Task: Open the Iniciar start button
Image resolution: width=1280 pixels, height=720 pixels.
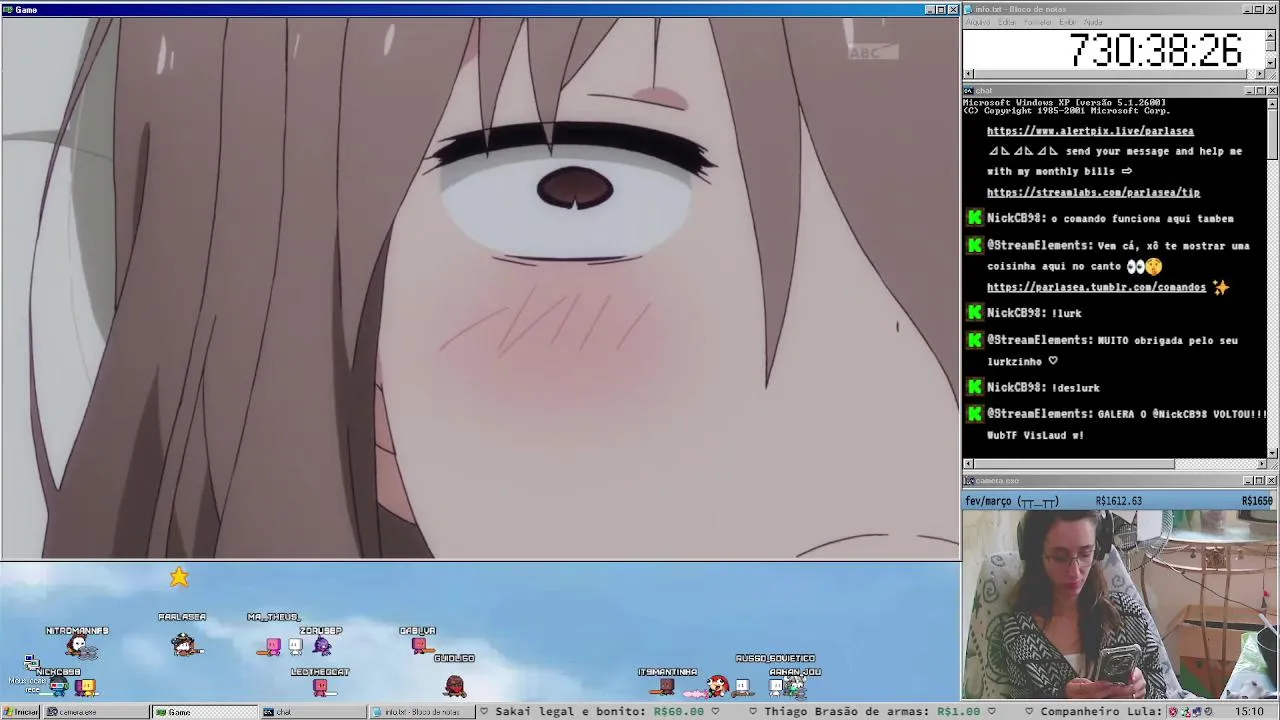Action: tap(20, 712)
